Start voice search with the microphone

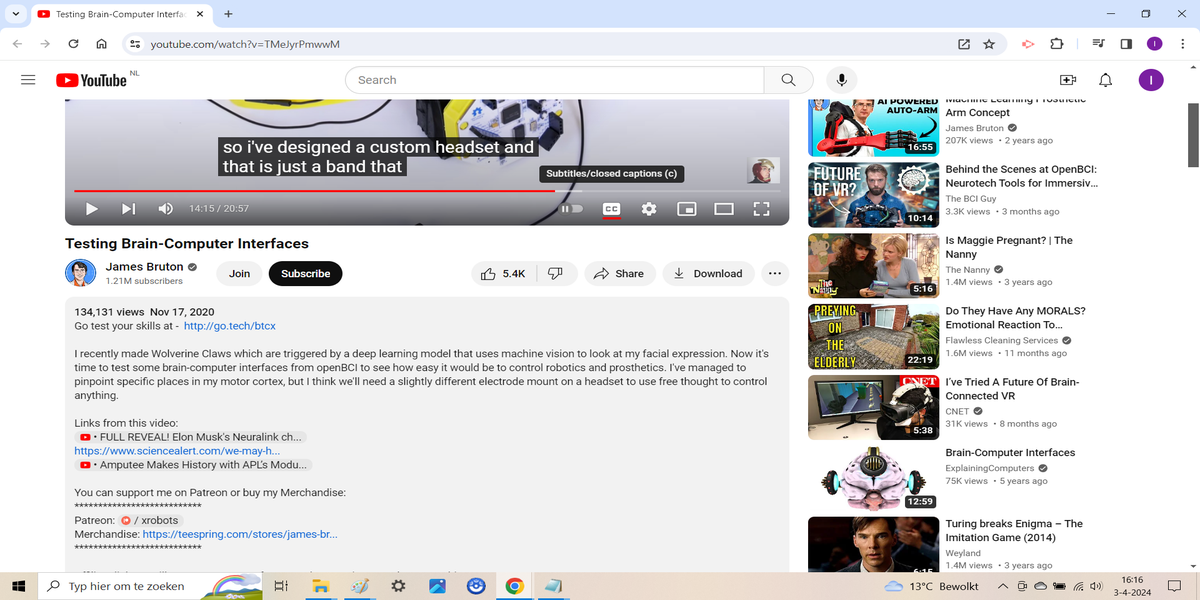point(842,80)
